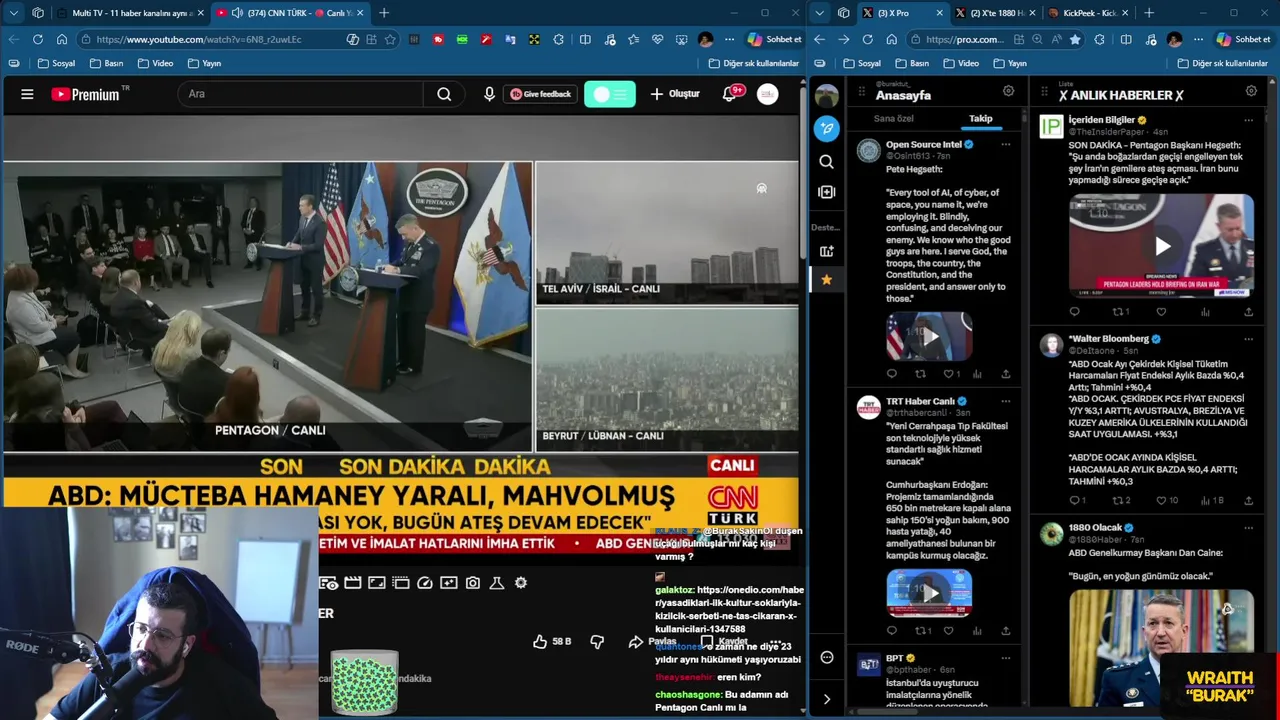Open tab search dropdown in X Pro window
This screenshot has width=1280, height=720.
(820, 13)
